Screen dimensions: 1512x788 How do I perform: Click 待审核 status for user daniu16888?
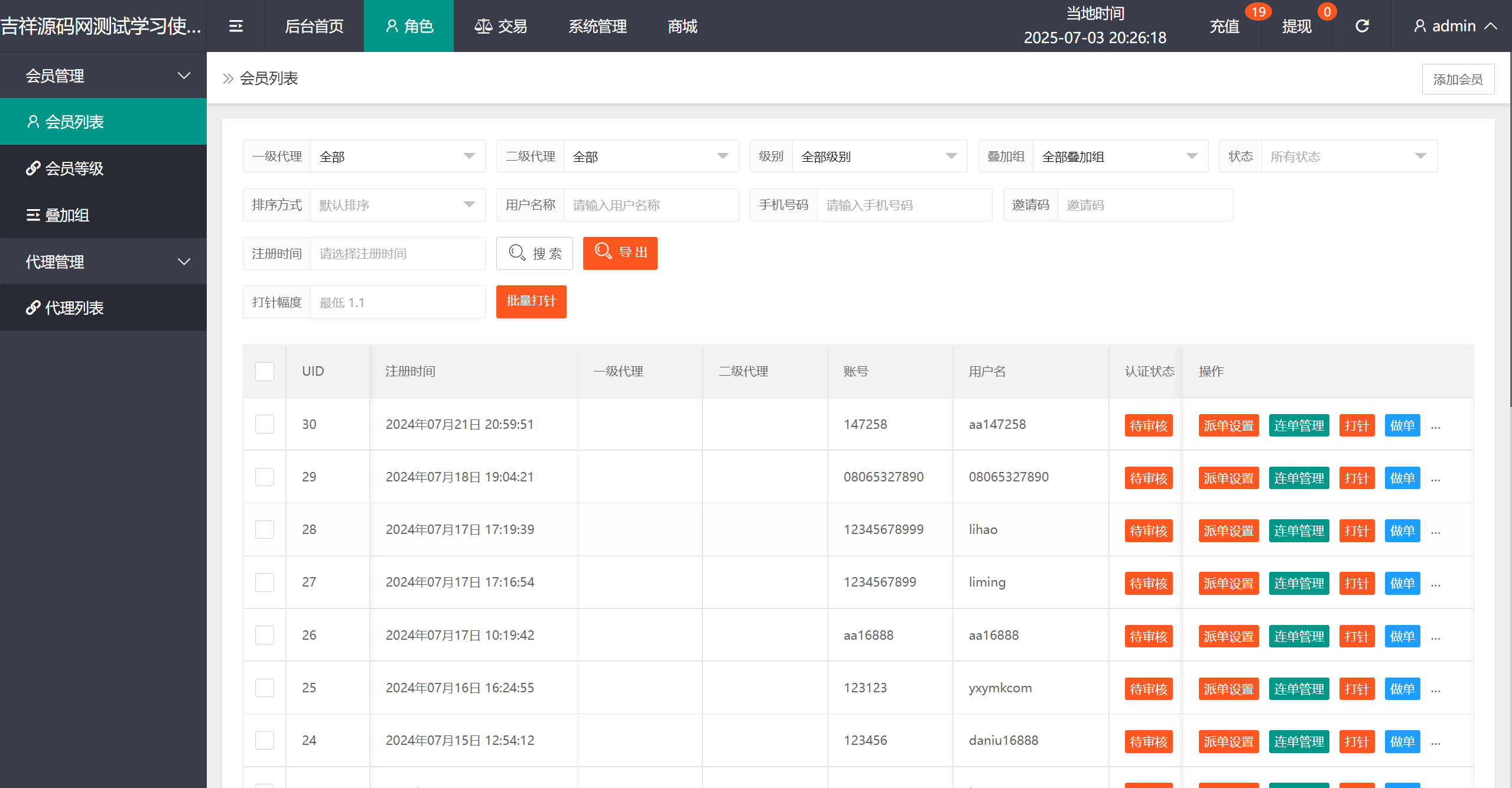1149,741
